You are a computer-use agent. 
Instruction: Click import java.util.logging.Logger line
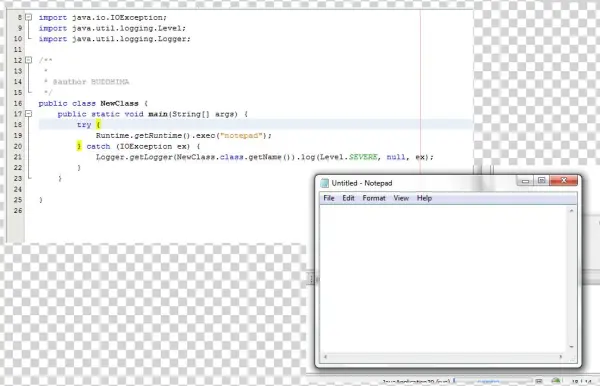pos(114,39)
